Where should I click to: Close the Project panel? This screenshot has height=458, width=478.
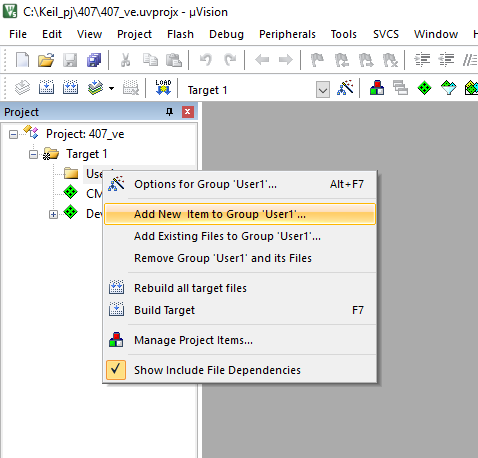(188, 112)
